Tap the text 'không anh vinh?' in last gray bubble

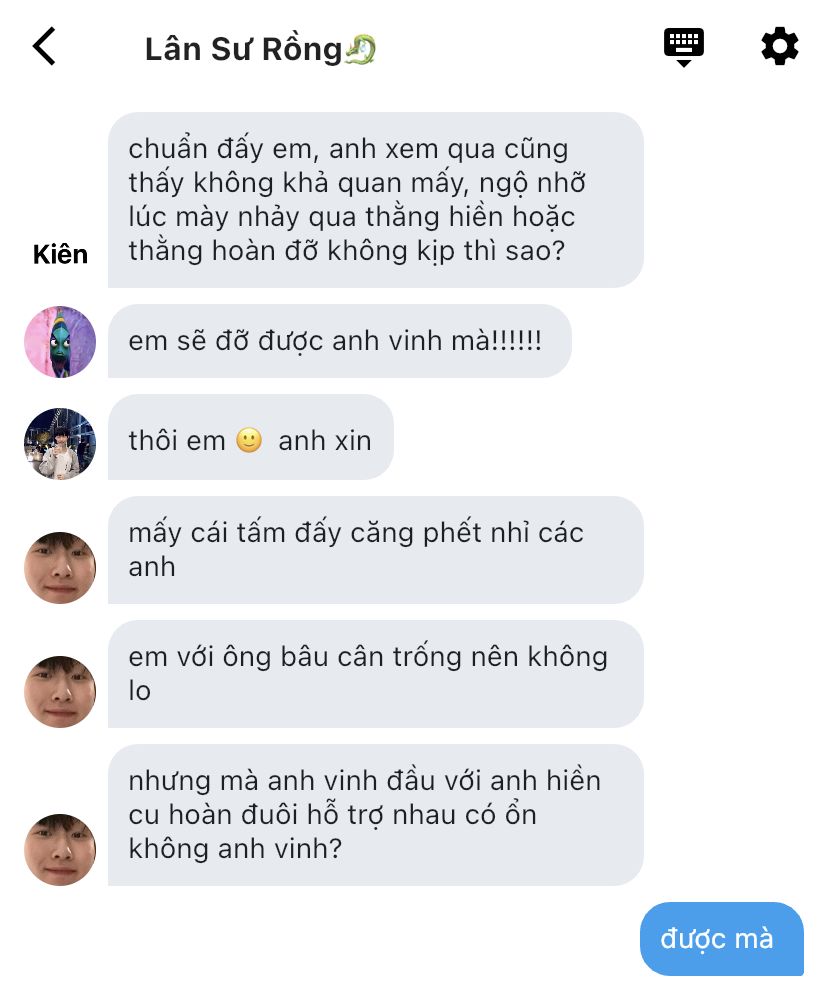pyautogui.click(x=235, y=849)
